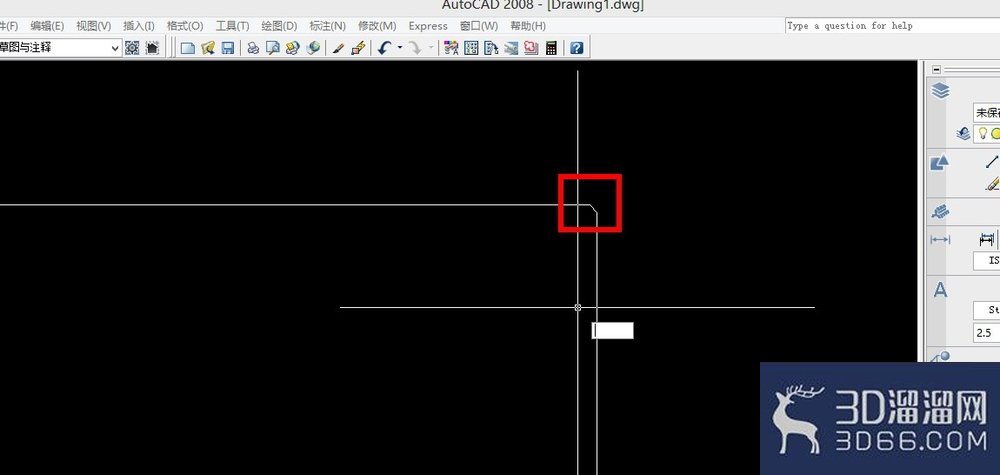Open the 绘图(D) menu
The width and height of the screenshot is (1000, 475).
[279, 26]
